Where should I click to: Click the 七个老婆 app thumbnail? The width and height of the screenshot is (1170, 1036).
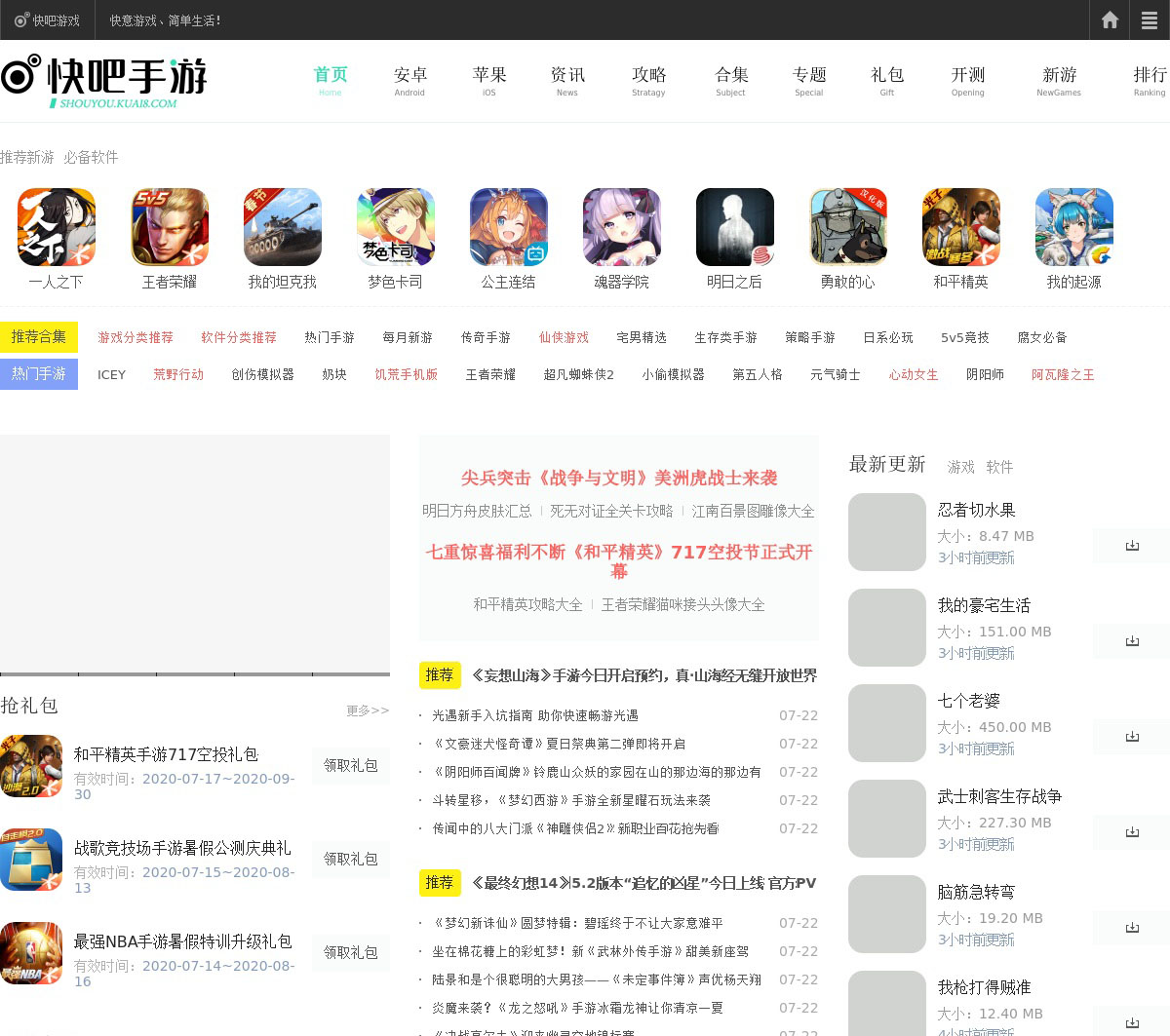click(x=887, y=723)
